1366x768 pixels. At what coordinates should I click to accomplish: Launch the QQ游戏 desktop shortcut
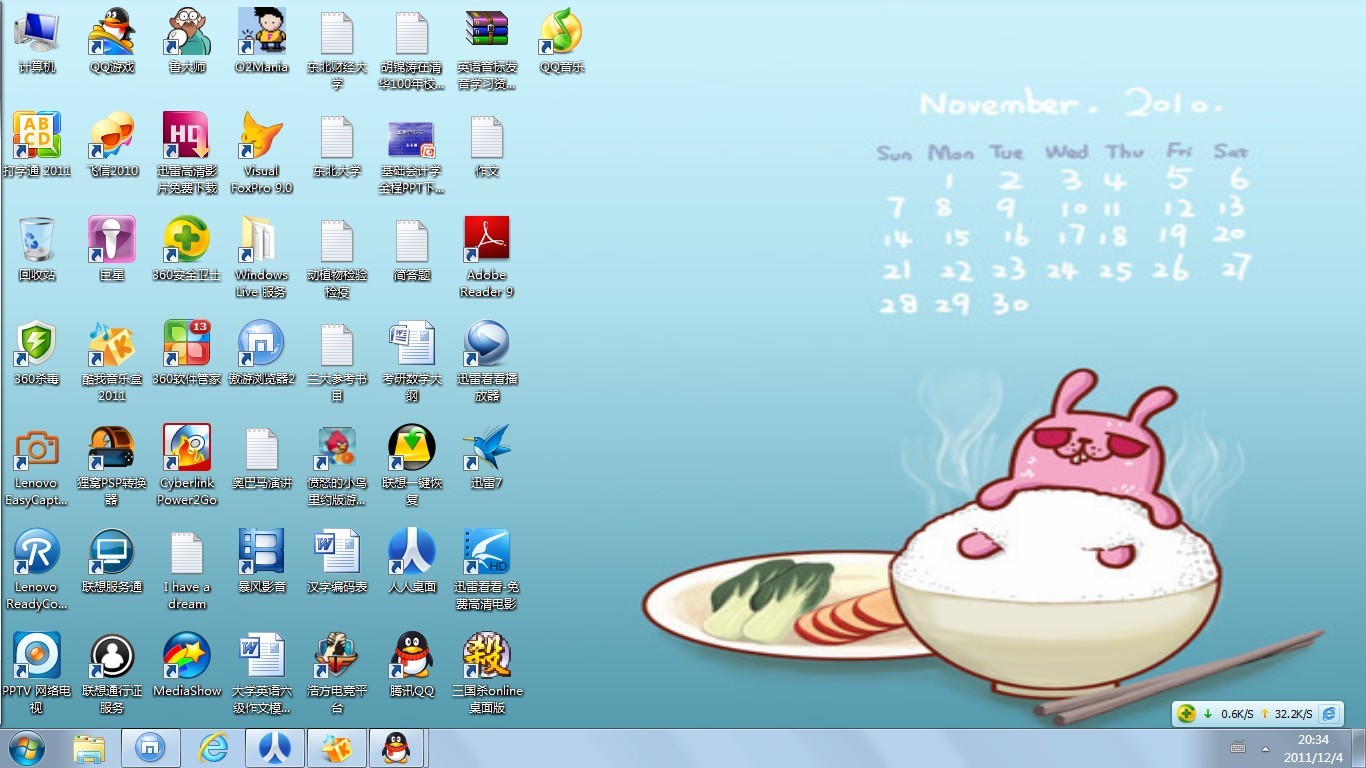(112, 41)
